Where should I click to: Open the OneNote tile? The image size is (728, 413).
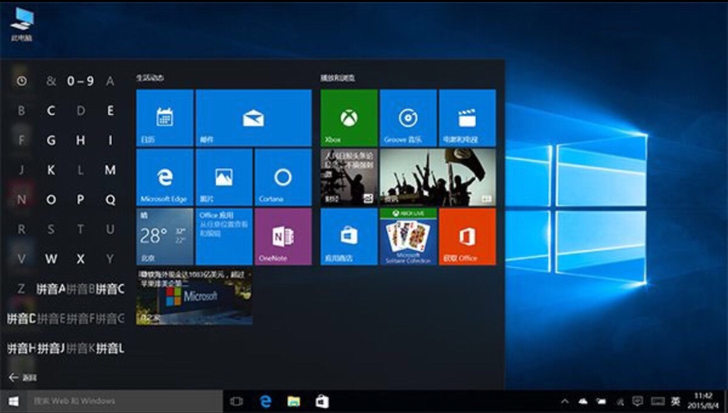point(283,237)
